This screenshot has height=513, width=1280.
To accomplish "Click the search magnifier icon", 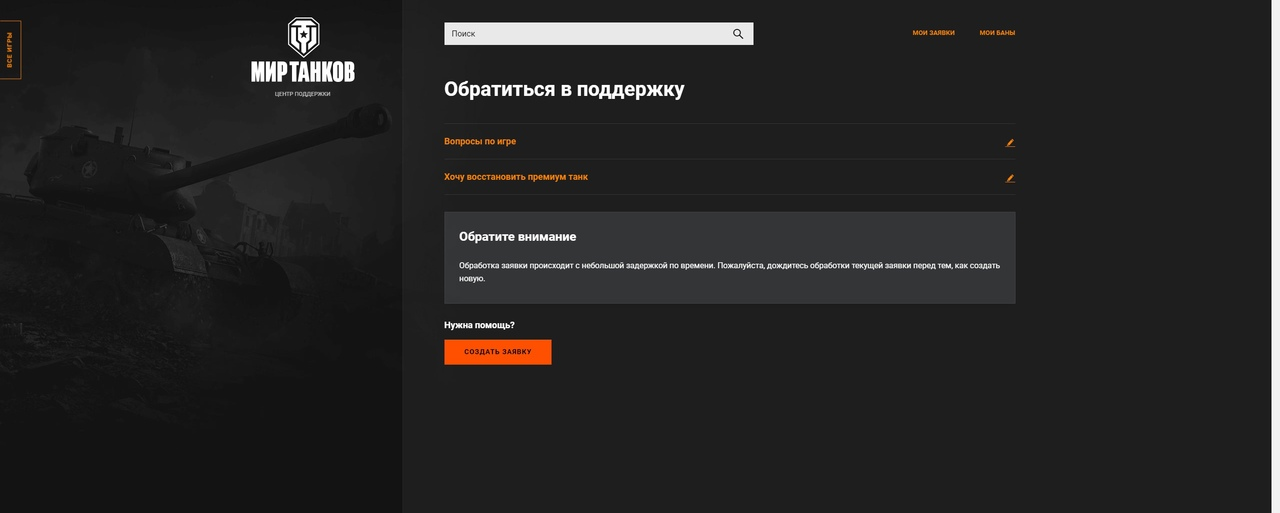I will (738, 34).
